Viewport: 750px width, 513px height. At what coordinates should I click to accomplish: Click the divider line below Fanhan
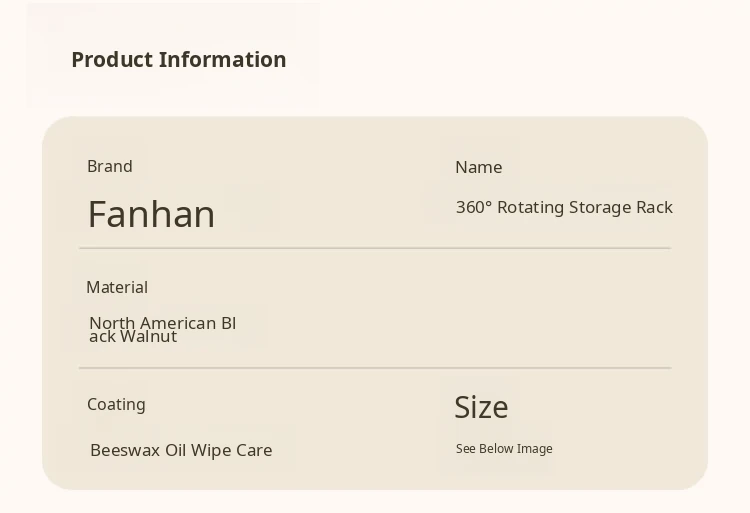pyautogui.click(x=374, y=248)
